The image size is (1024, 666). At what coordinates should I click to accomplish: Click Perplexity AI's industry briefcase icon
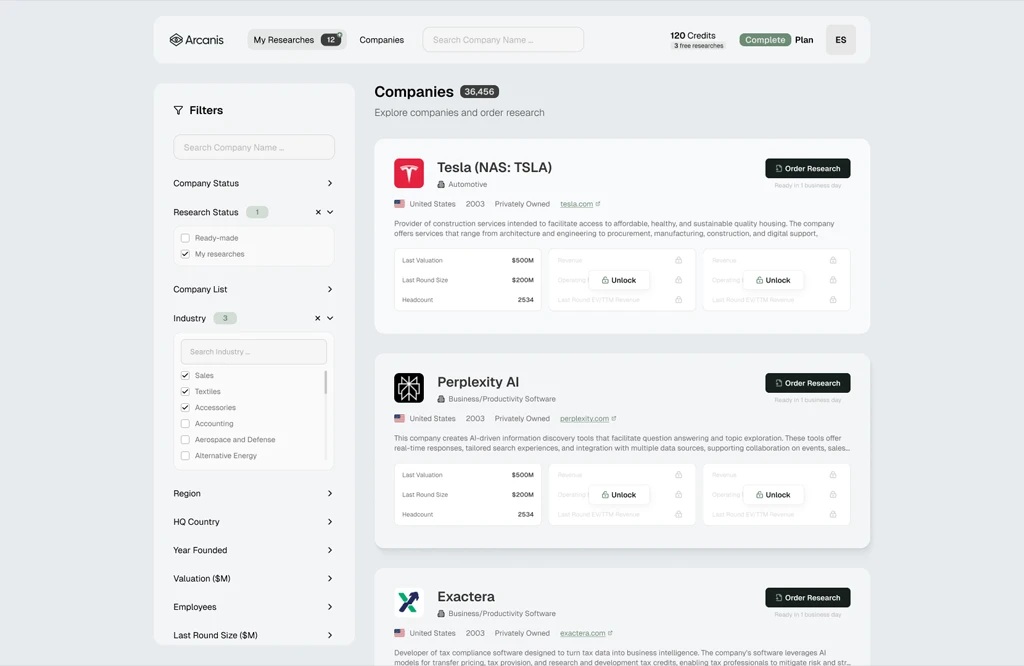[441, 399]
